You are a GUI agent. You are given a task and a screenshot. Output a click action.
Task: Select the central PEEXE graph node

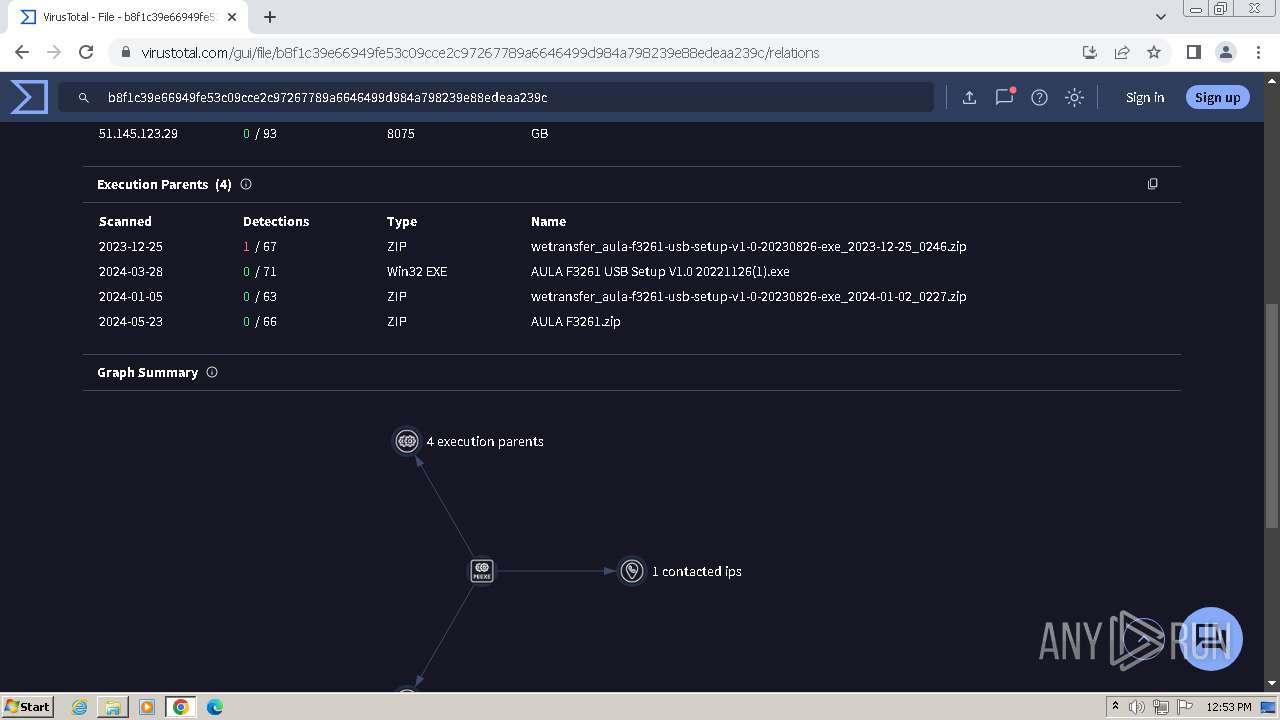(x=482, y=571)
